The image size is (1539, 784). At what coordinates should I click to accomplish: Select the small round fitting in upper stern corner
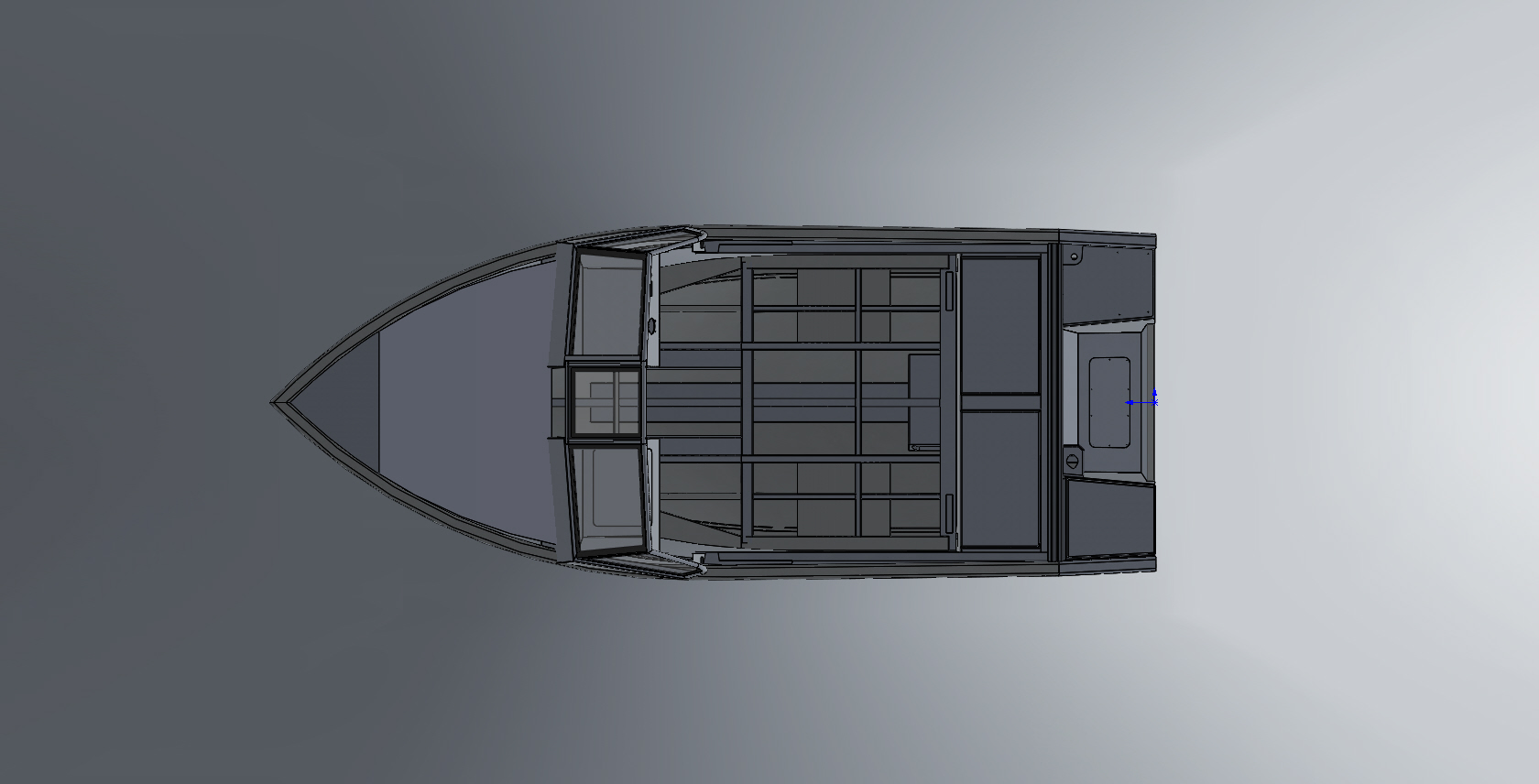click(1073, 256)
